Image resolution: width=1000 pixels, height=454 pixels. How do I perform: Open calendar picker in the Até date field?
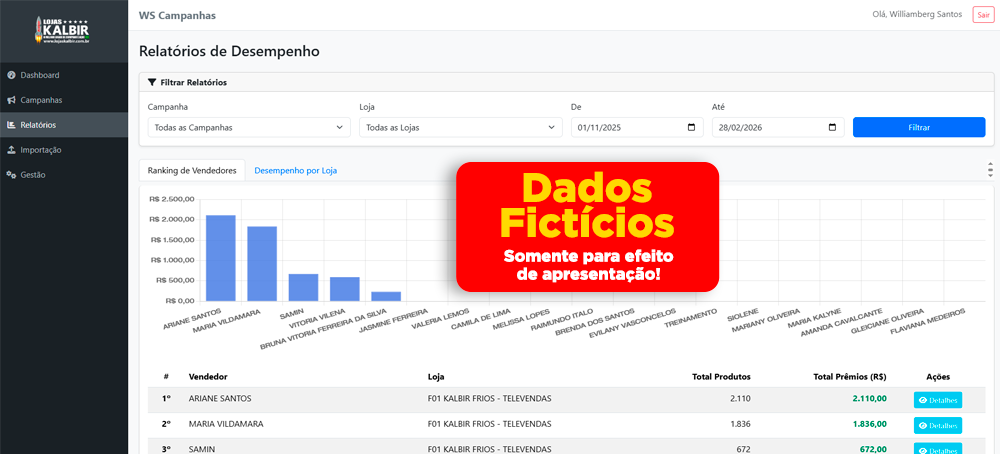point(832,127)
